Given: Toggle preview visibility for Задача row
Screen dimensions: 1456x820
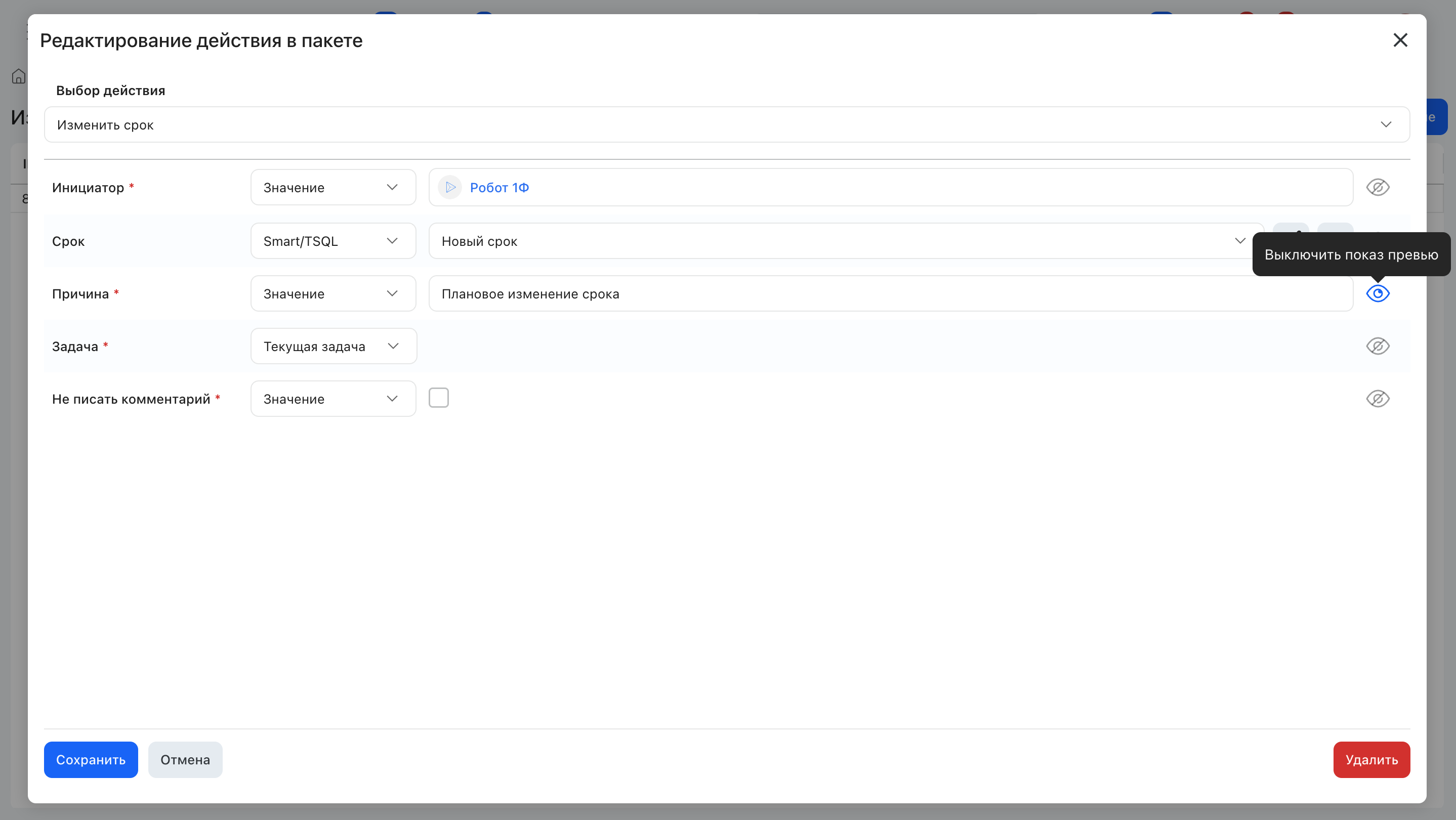Looking at the screenshot, I should click(x=1378, y=346).
